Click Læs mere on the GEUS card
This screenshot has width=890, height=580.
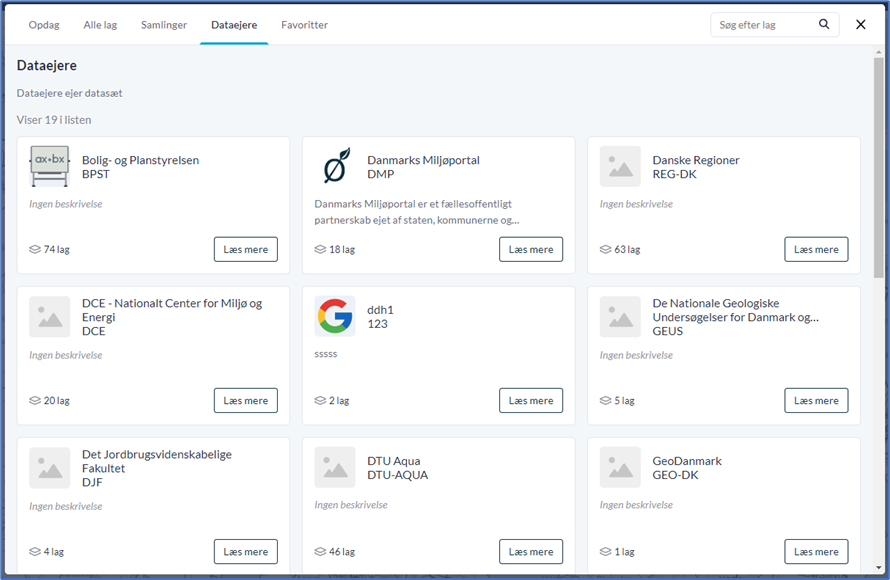click(816, 400)
